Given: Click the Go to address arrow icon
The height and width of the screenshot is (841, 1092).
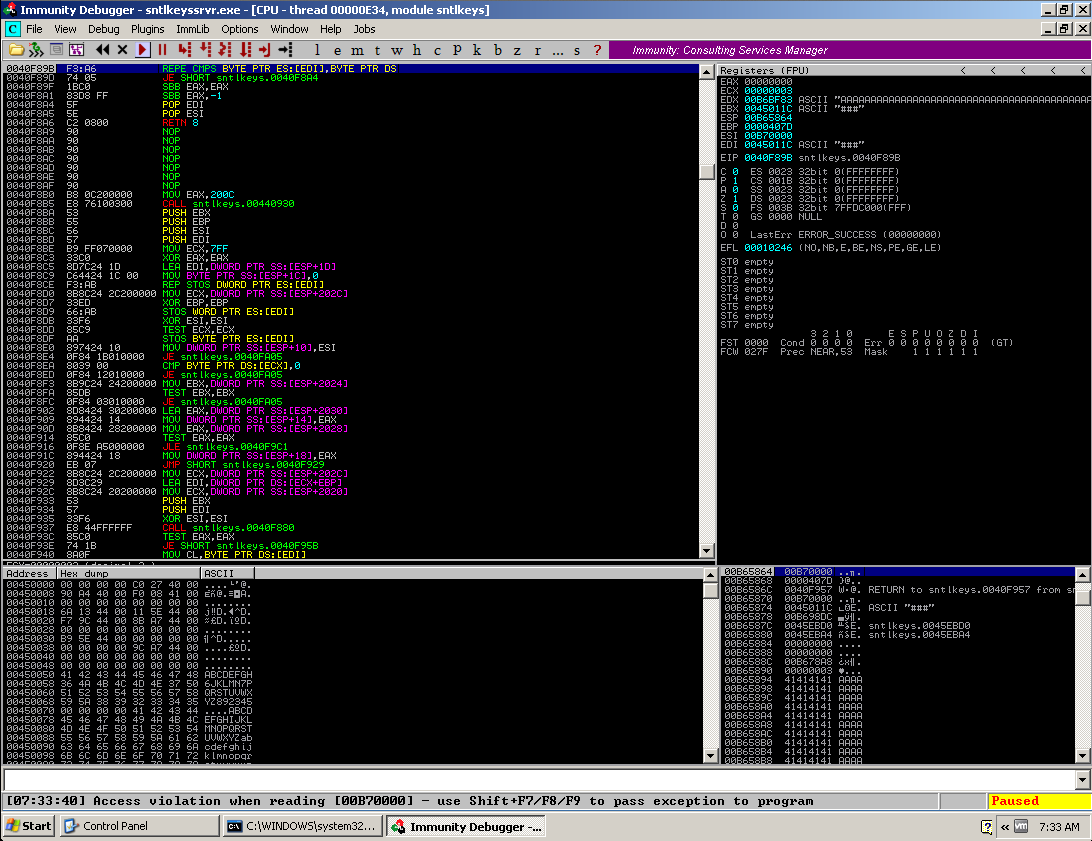Looking at the screenshot, I should click(286, 49).
